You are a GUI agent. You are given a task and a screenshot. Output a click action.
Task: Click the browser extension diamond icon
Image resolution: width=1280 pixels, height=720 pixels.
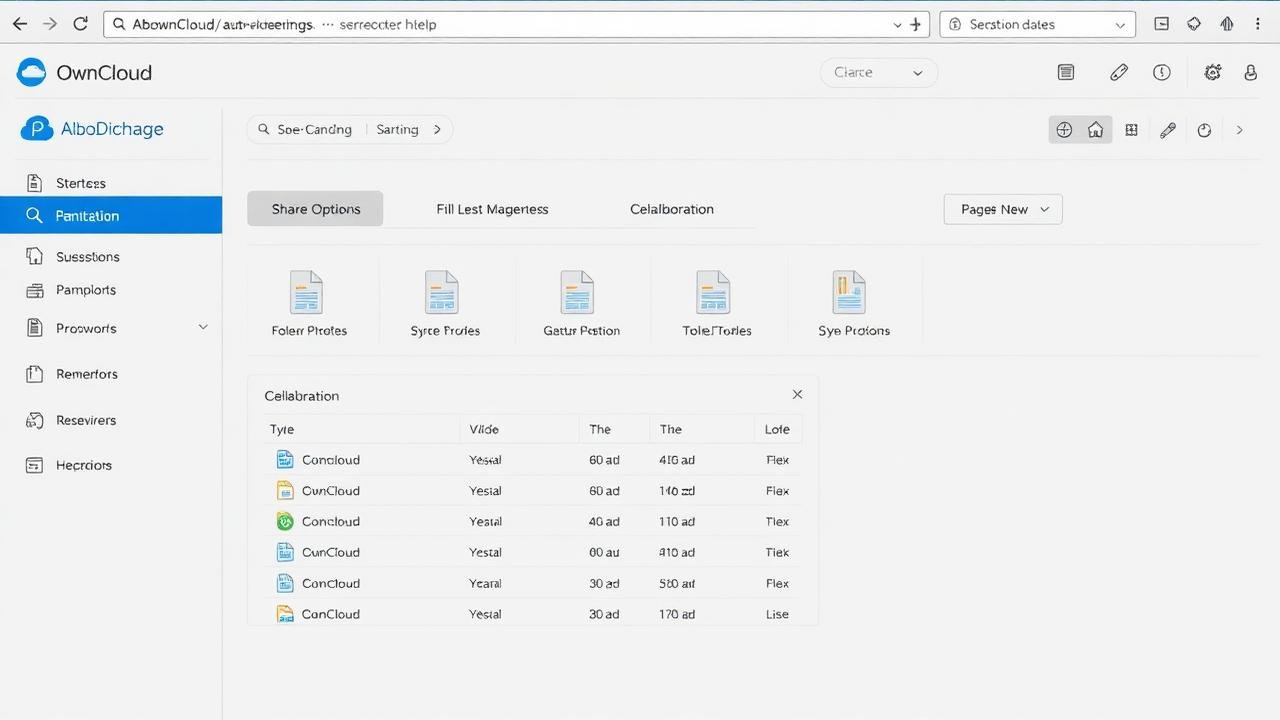tap(1194, 24)
